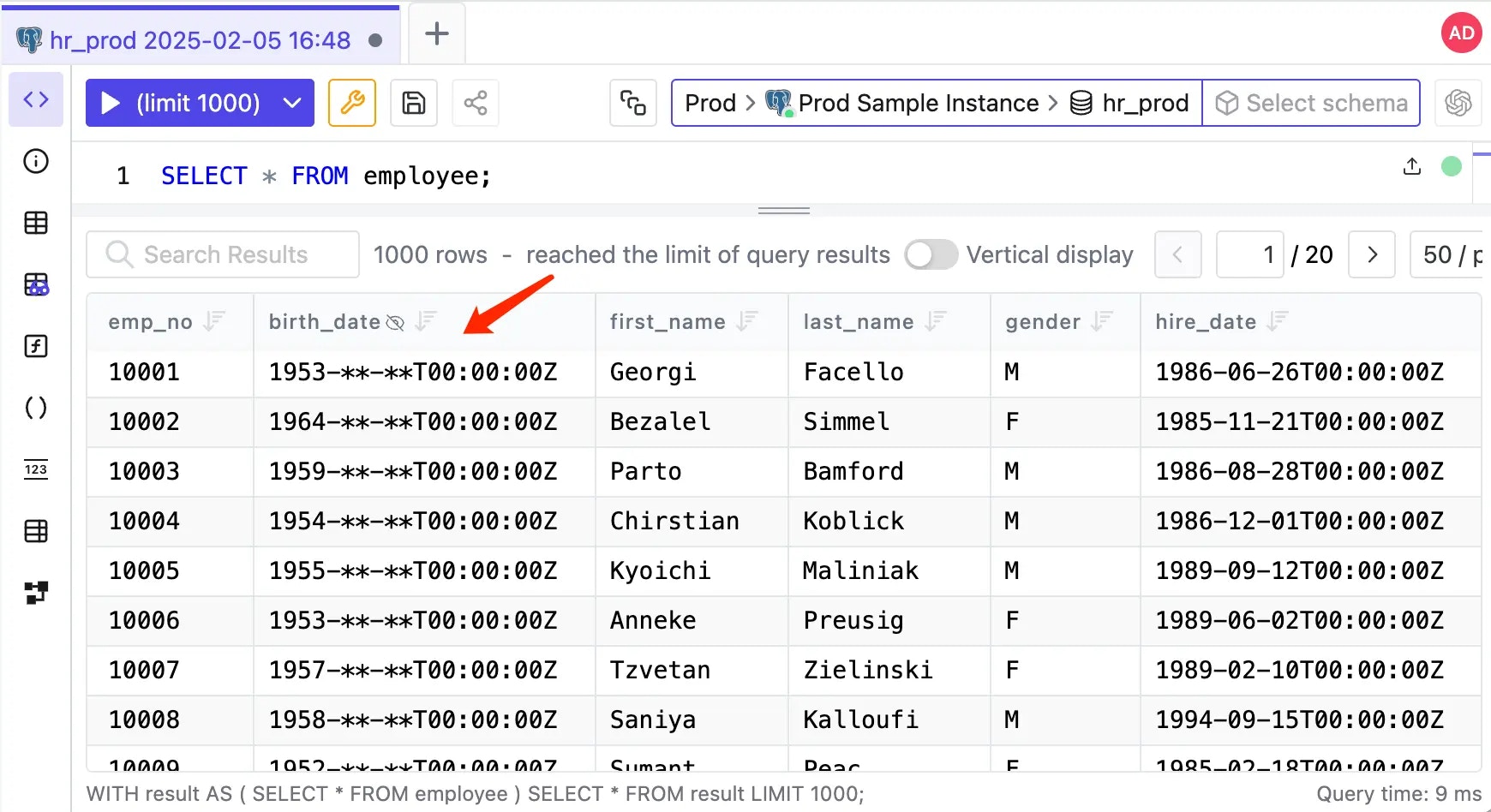Viewport: 1491px width, 812px height.
Task: Save the query with the save icon
Action: point(414,103)
